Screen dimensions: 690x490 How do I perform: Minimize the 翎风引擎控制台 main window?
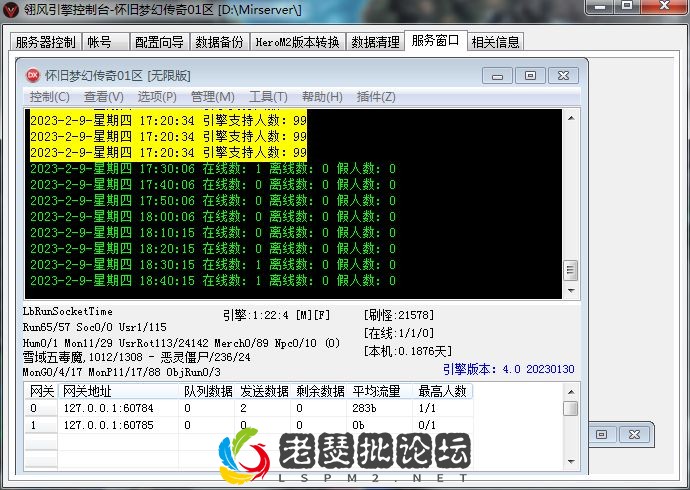(x=599, y=6)
